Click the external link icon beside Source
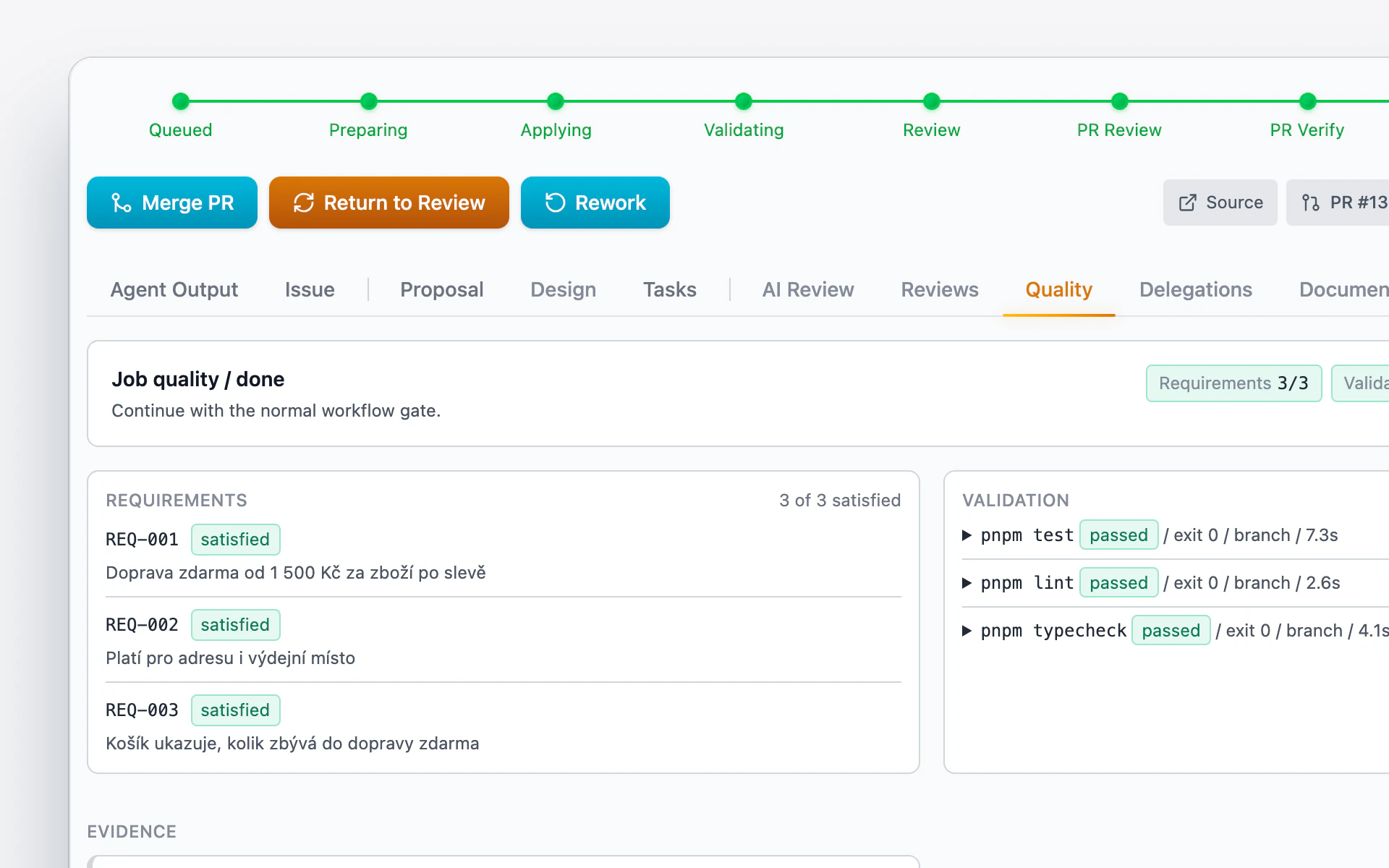Image resolution: width=1389 pixels, height=868 pixels. click(1187, 203)
